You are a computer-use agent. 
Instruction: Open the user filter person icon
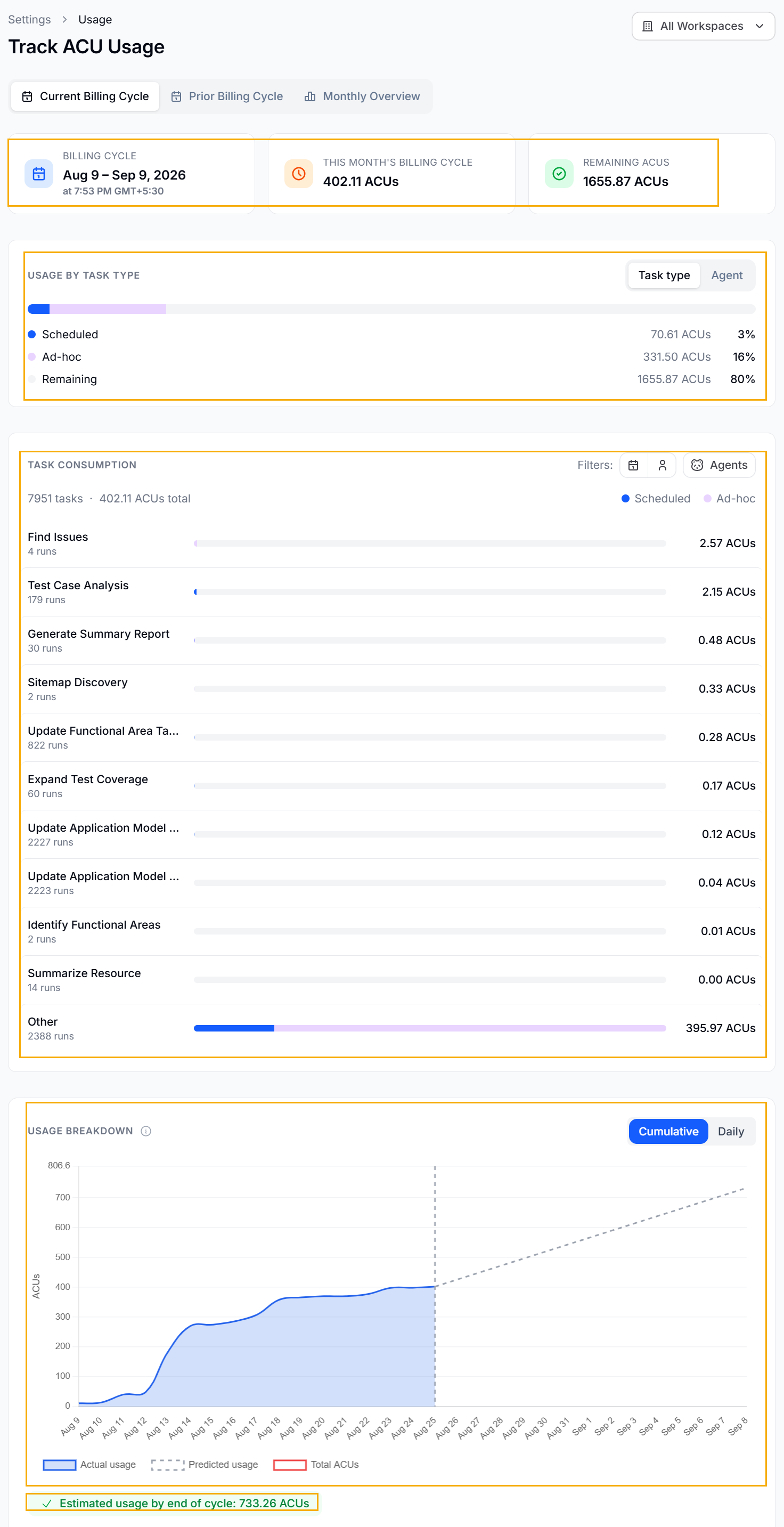tap(663, 465)
